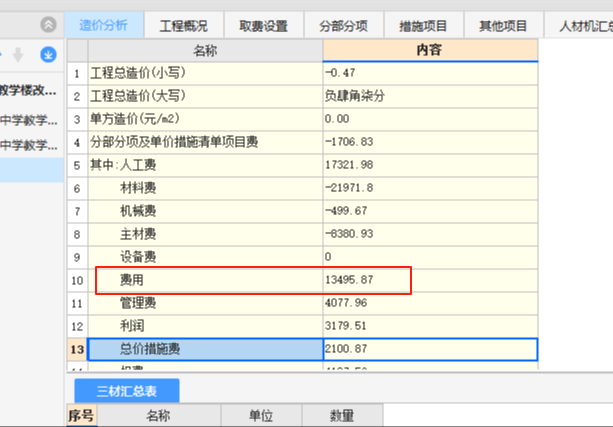Click the 2100.87 value cell
Viewport: 613px width, 427px height.
coord(430,349)
